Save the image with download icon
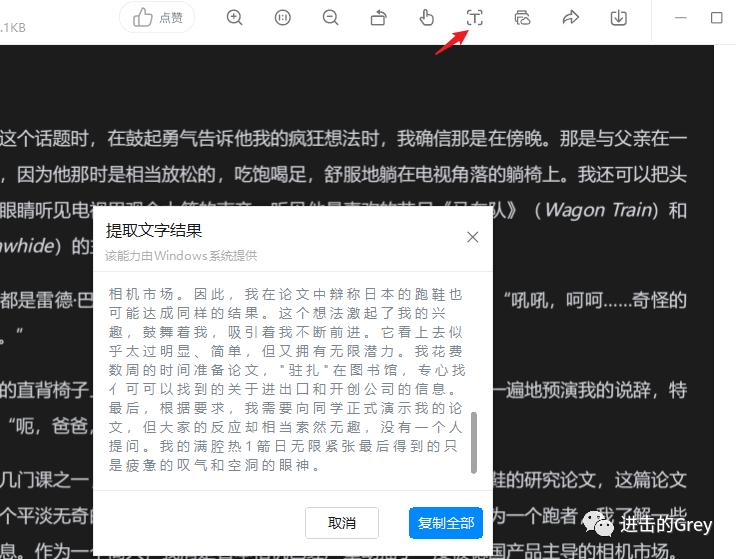736x559 pixels. [619, 18]
